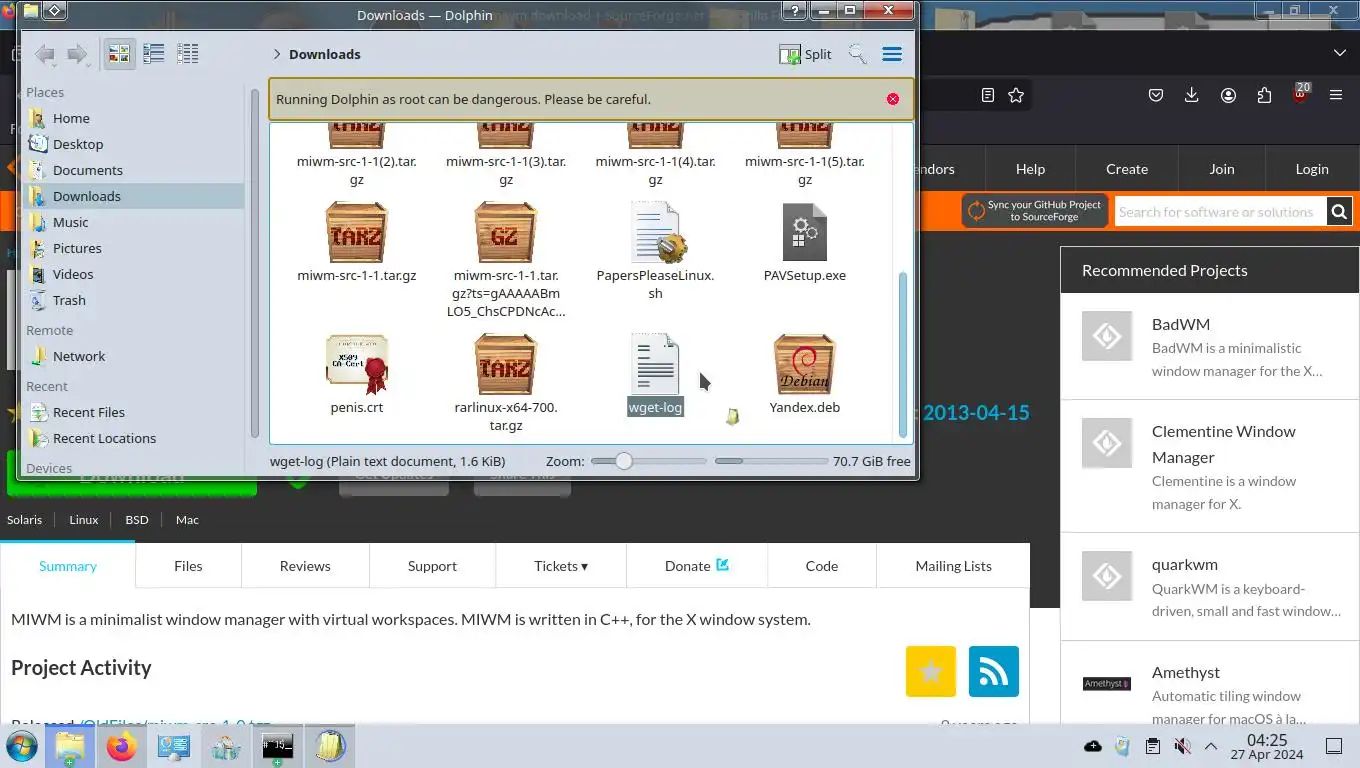List all tabs arrow in Firefox
The width and height of the screenshot is (1360, 768).
click(x=1340, y=52)
